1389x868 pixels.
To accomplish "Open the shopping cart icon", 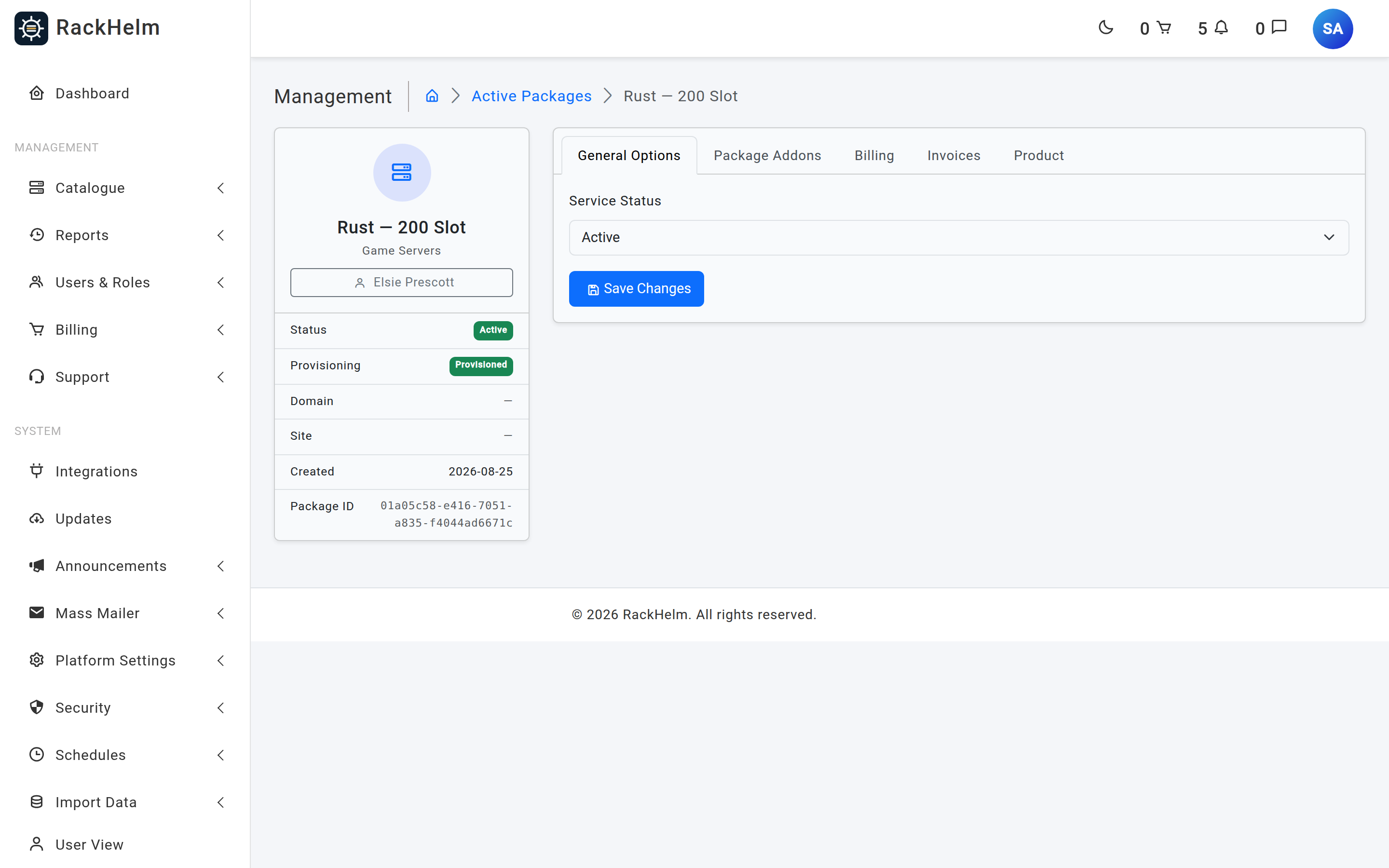I will (1163, 27).
